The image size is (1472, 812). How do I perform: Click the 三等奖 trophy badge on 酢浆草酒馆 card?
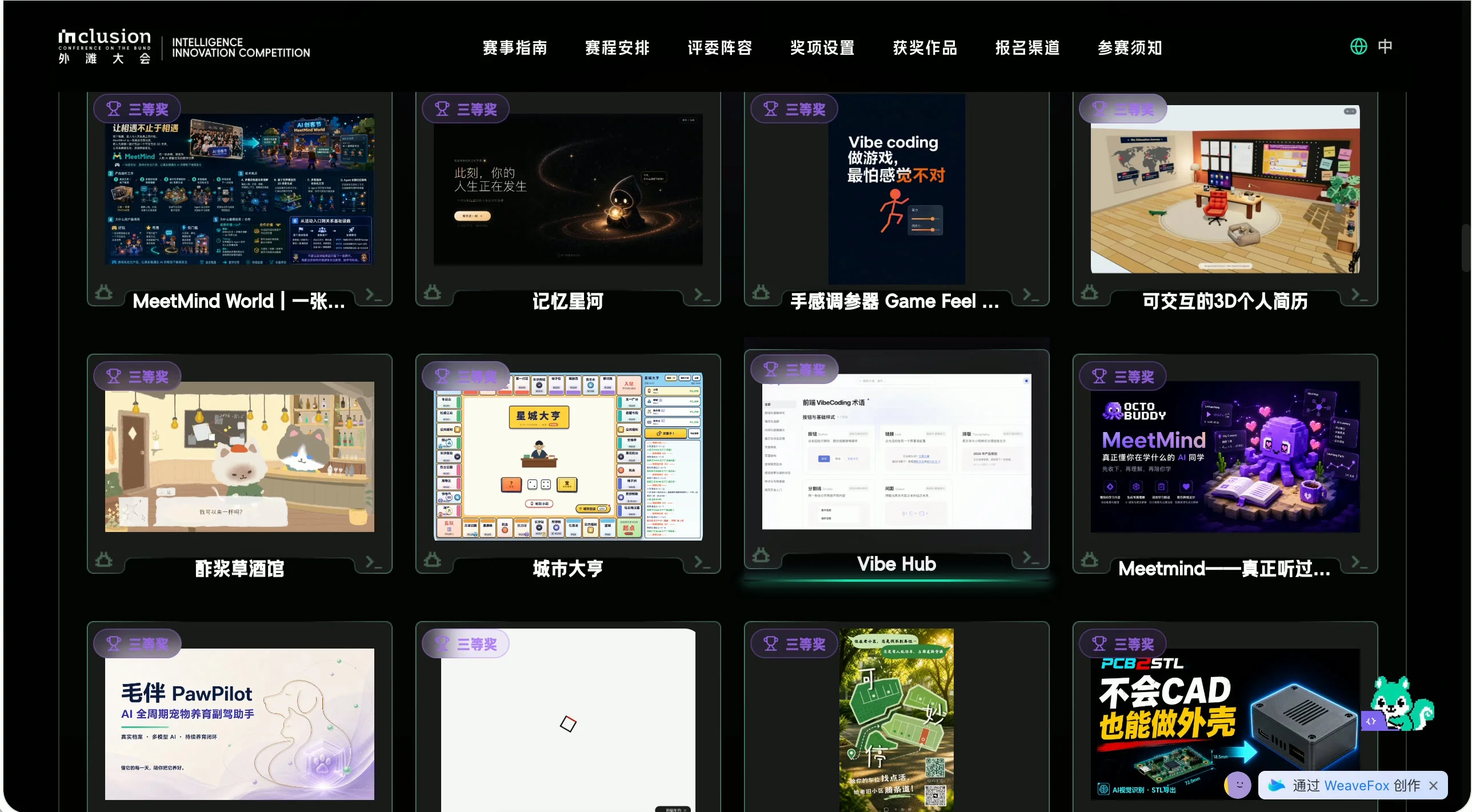[137, 376]
